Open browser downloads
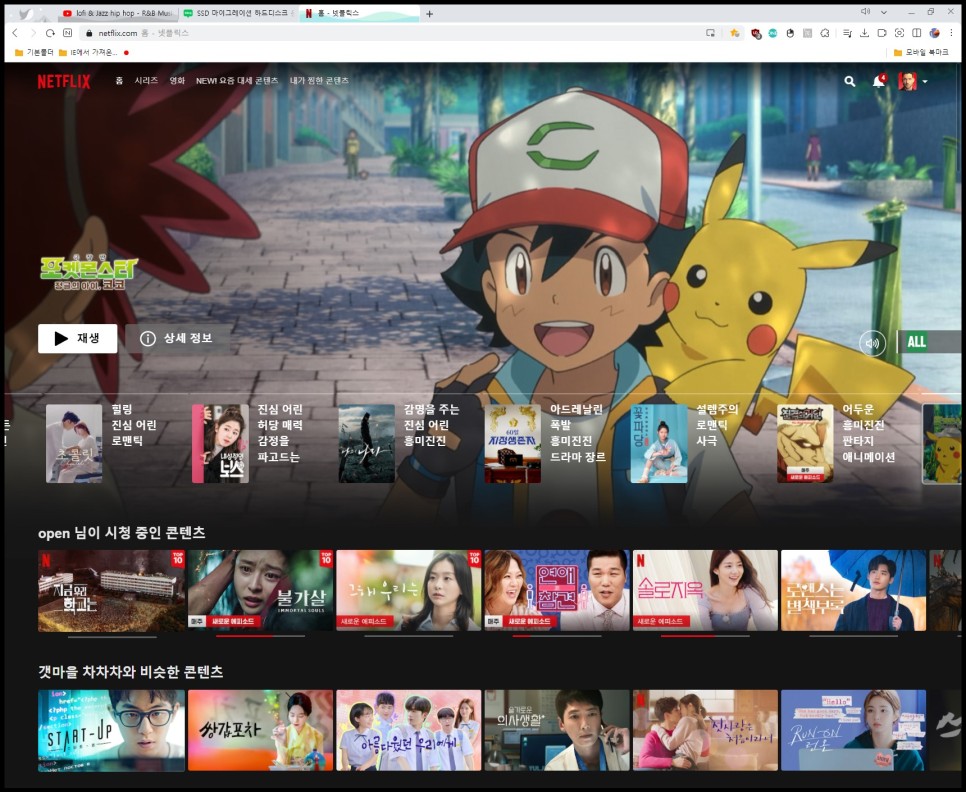The height and width of the screenshot is (792, 966). click(864, 33)
